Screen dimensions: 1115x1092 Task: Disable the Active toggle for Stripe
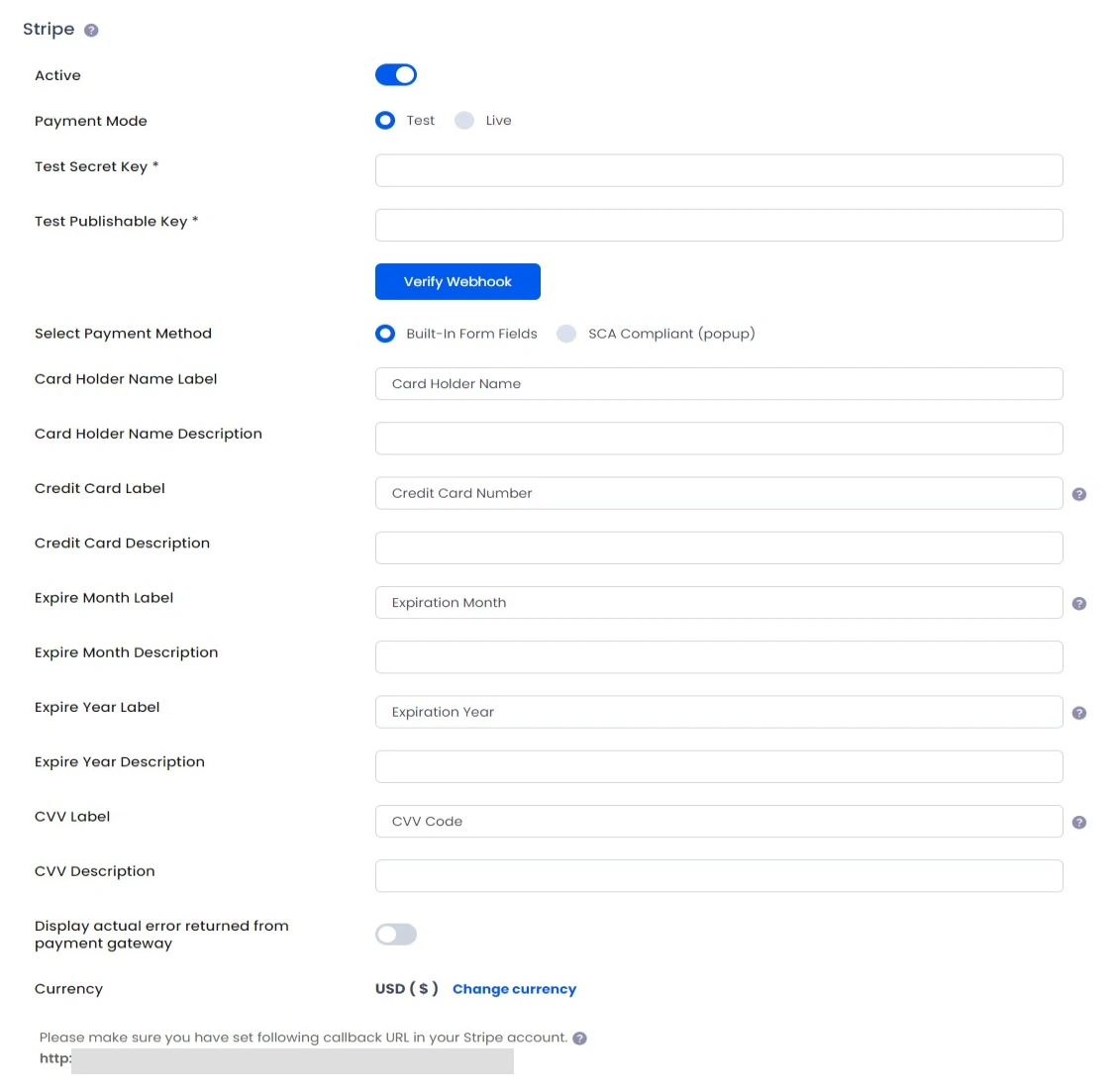click(396, 74)
